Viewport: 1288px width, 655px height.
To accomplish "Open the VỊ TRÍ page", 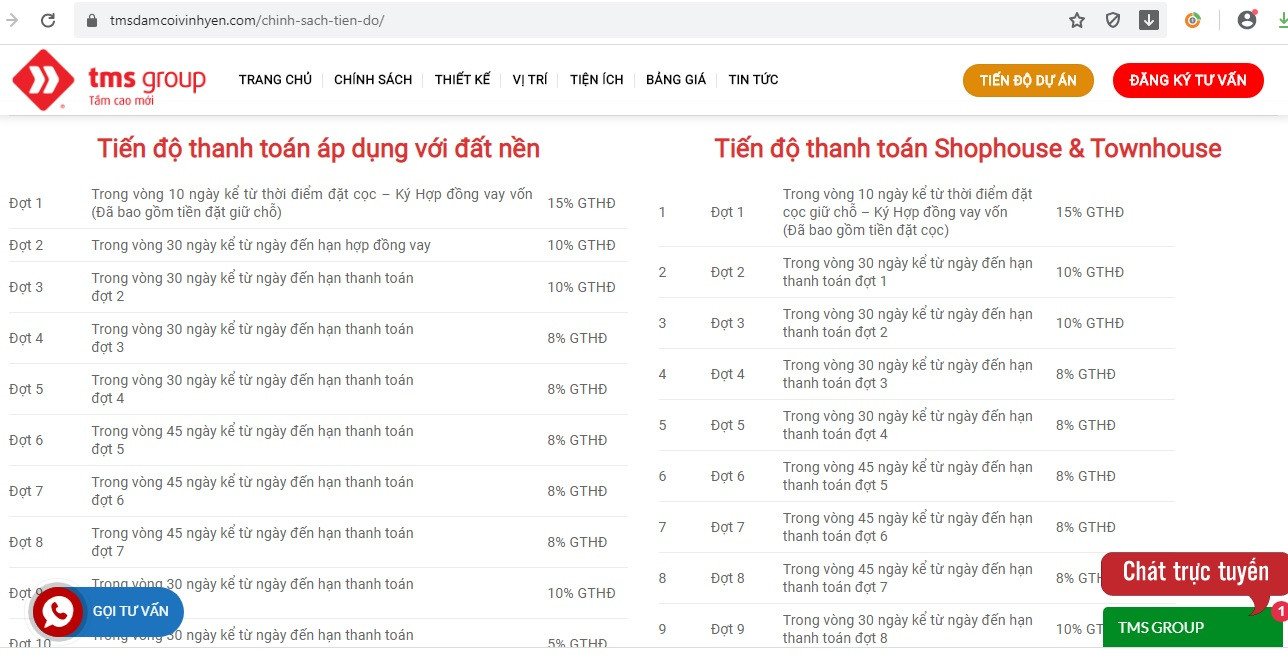I will (x=530, y=80).
